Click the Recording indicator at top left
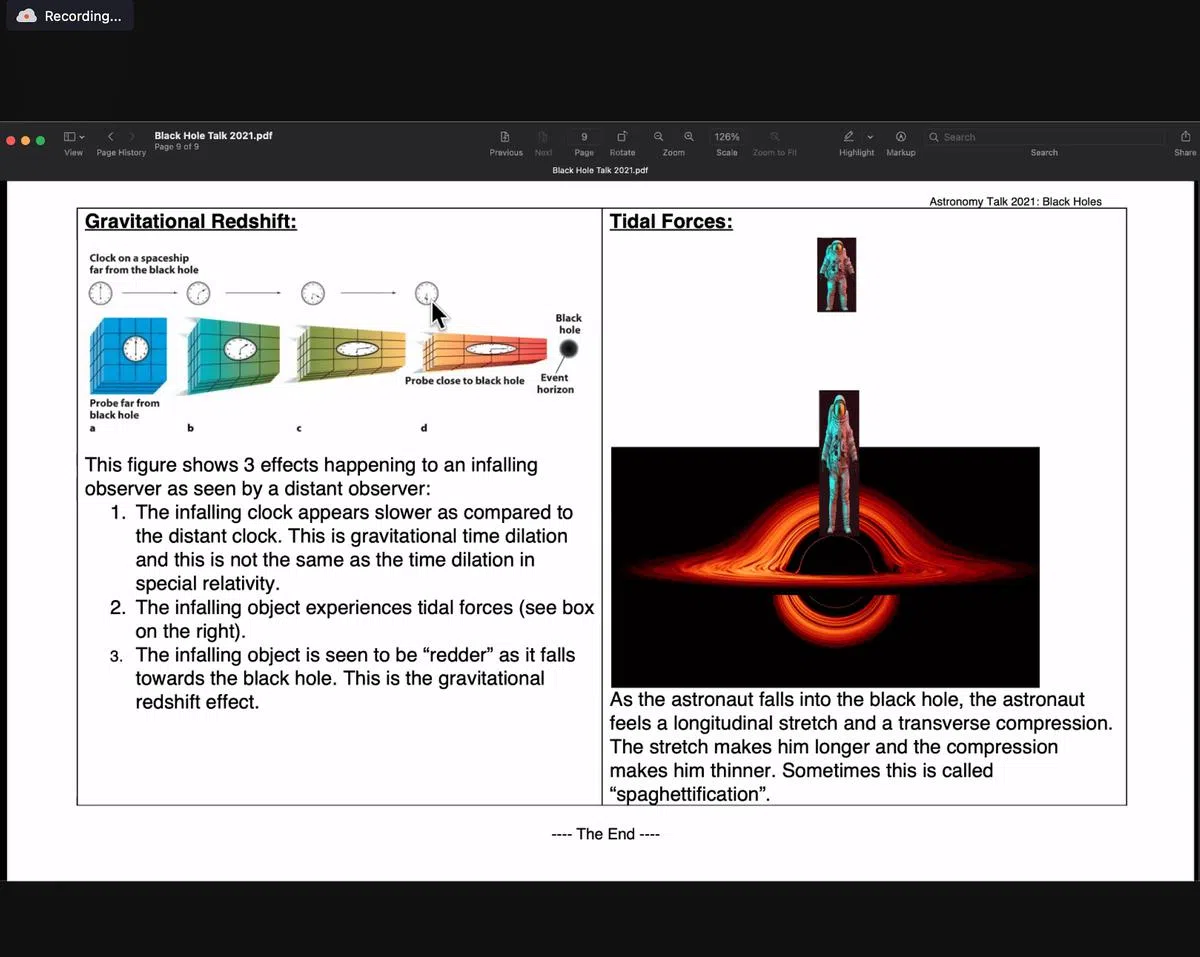This screenshot has width=1200, height=957. pos(70,16)
